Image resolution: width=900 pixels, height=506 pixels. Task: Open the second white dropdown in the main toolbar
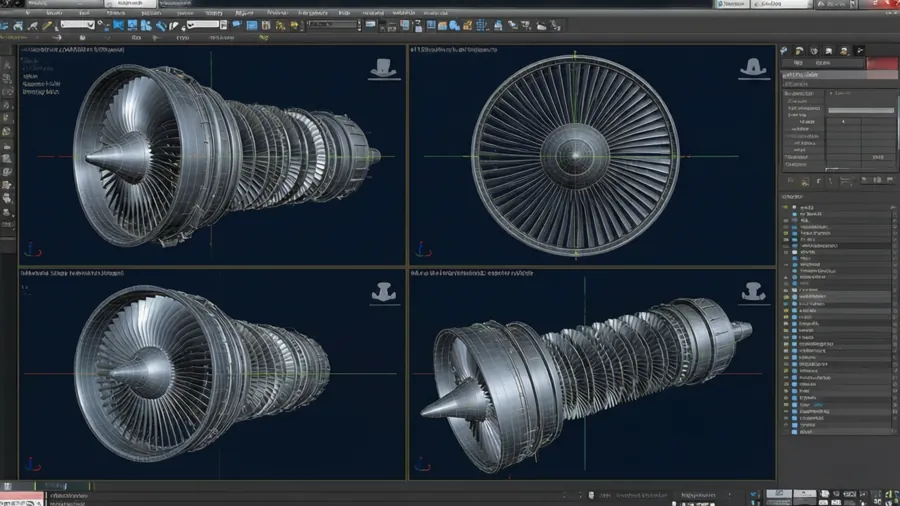click(x=203, y=25)
